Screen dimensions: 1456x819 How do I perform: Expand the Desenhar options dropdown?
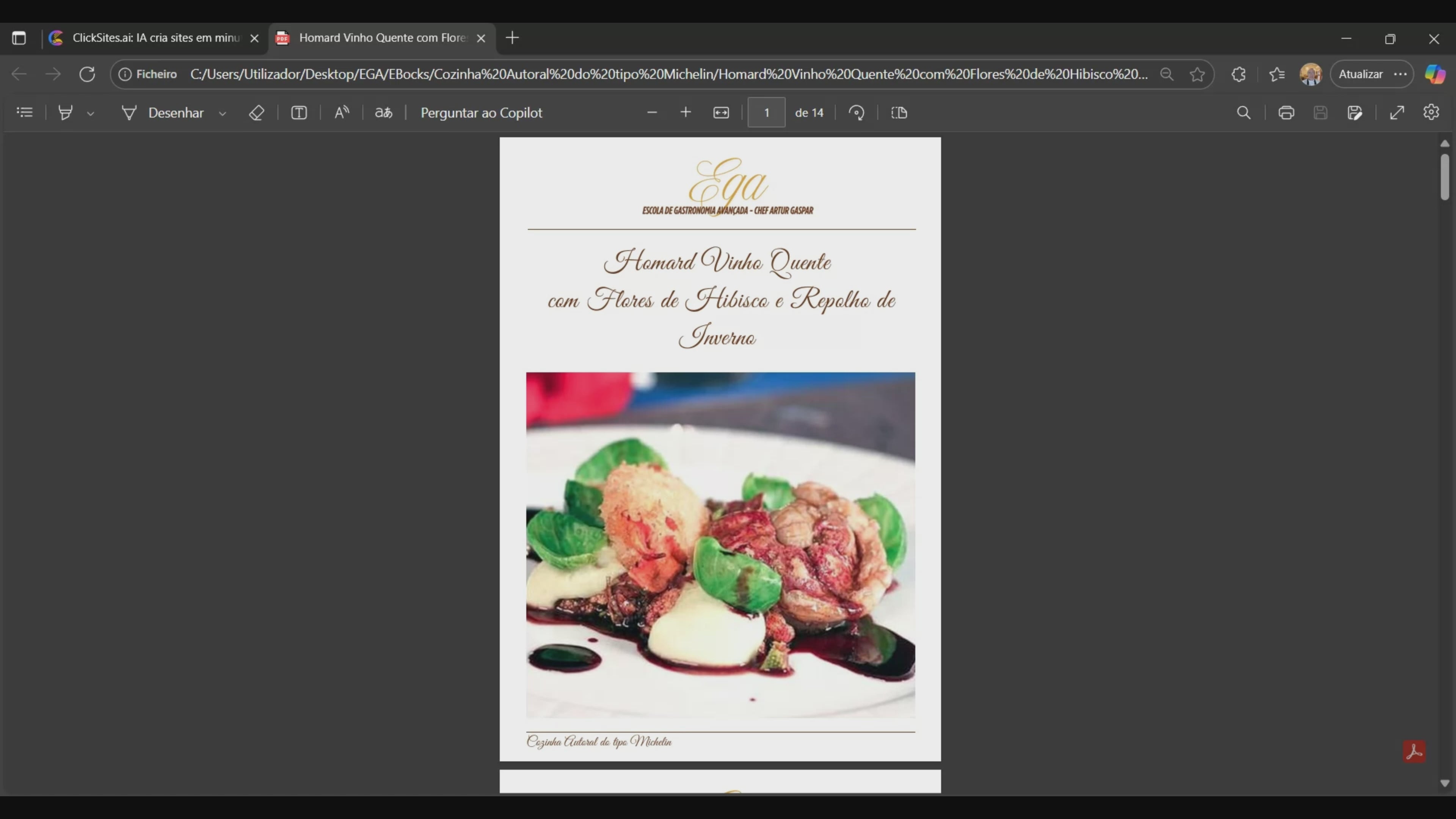[223, 114]
